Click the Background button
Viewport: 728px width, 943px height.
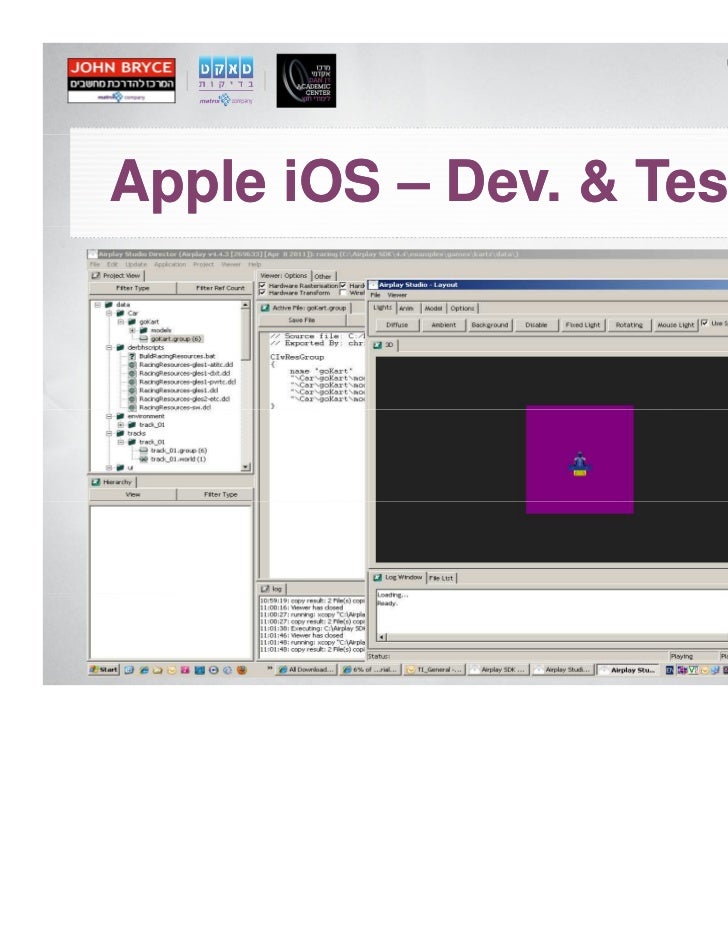490,325
